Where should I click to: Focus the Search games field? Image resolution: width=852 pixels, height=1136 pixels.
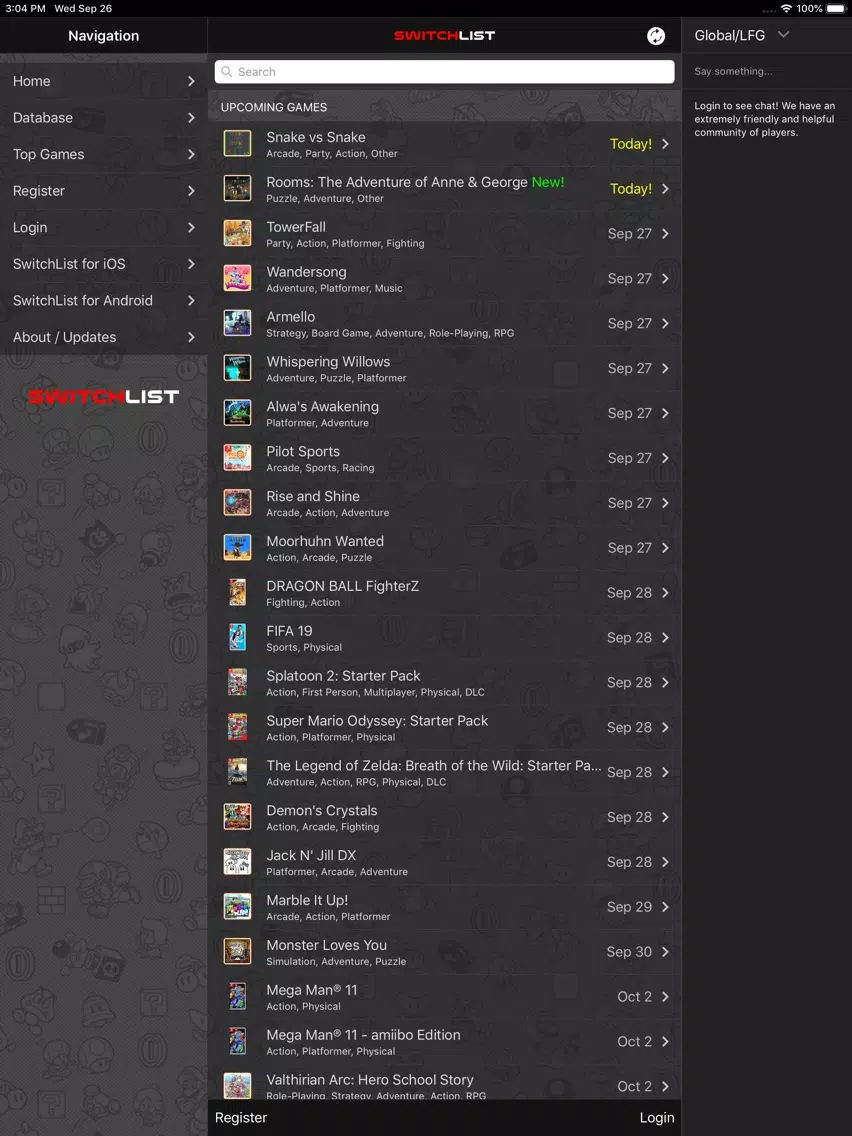tap(444, 72)
